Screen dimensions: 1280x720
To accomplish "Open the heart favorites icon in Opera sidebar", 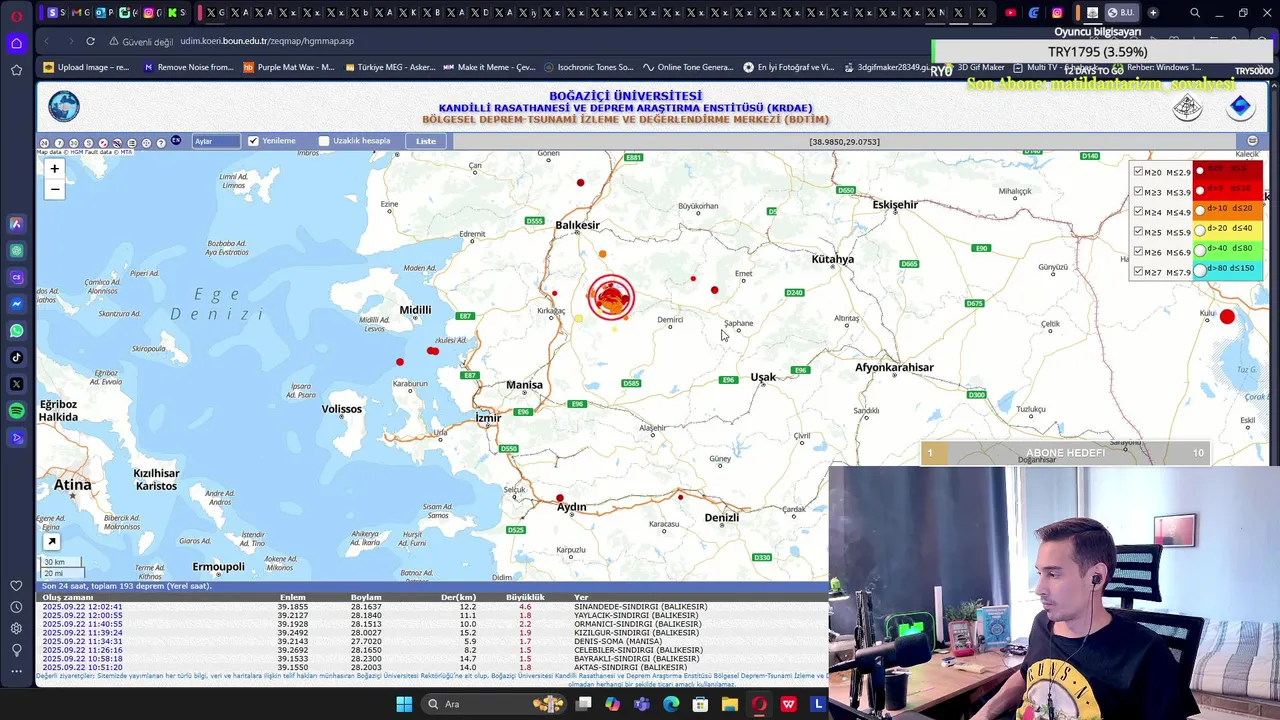I will click(x=16, y=586).
